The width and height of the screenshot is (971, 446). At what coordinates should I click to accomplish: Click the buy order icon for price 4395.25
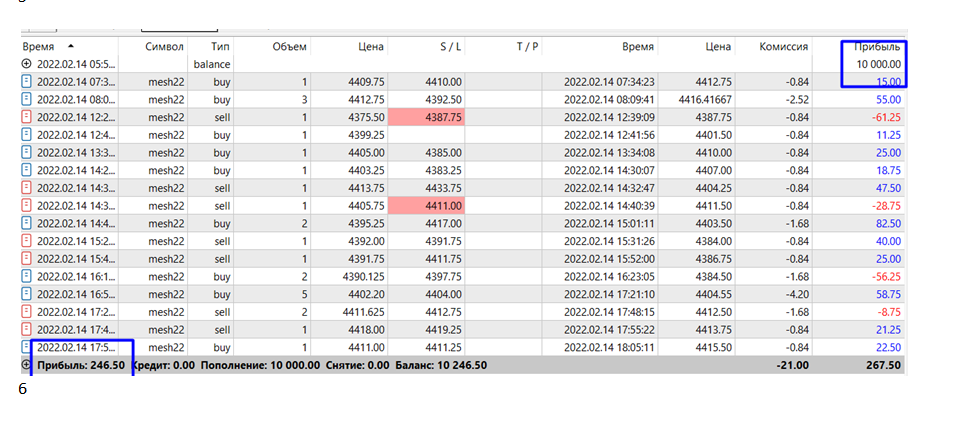pyautogui.click(x=26, y=223)
